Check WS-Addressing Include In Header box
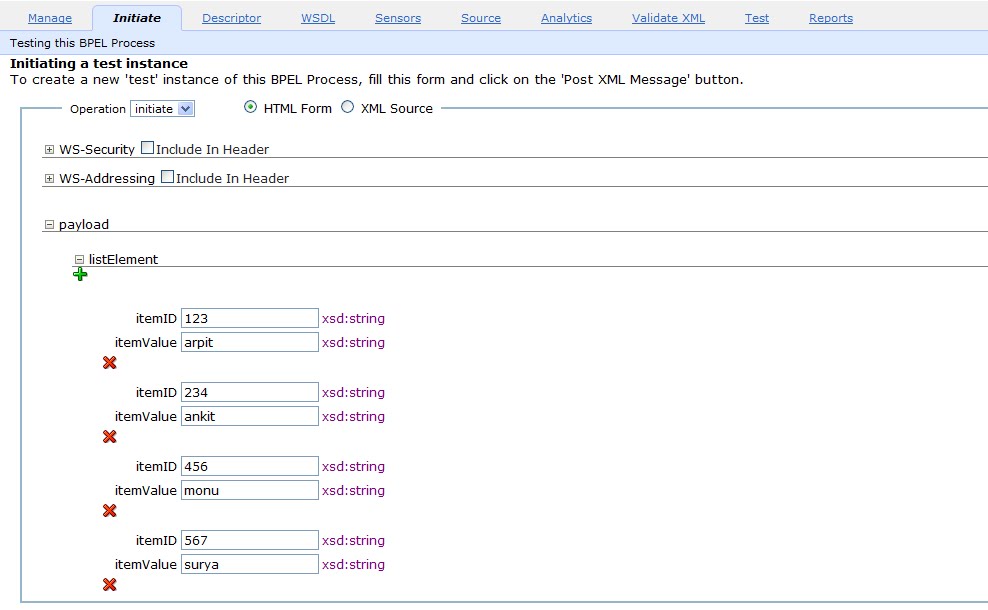This screenshot has width=988, height=610. (x=168, y=176)
